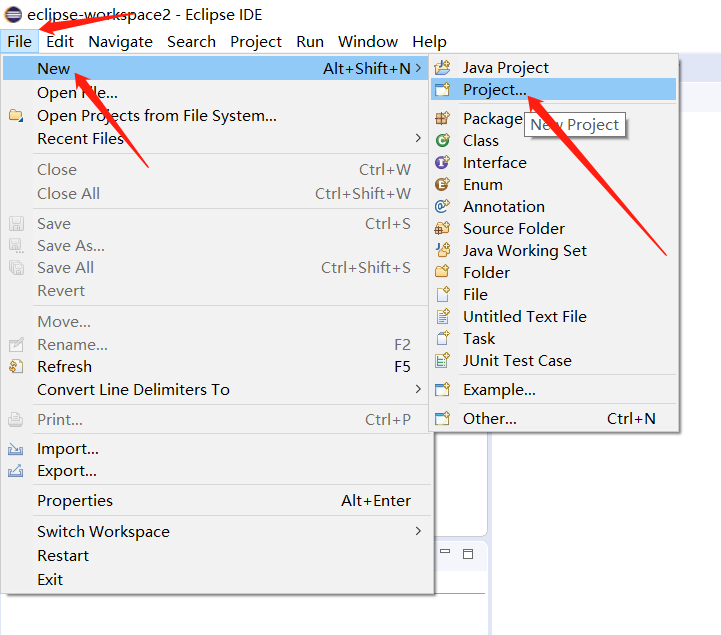Screen dimensions: 721x635
Task: Choose Other... from the New submenu
Action: point(489,419)
